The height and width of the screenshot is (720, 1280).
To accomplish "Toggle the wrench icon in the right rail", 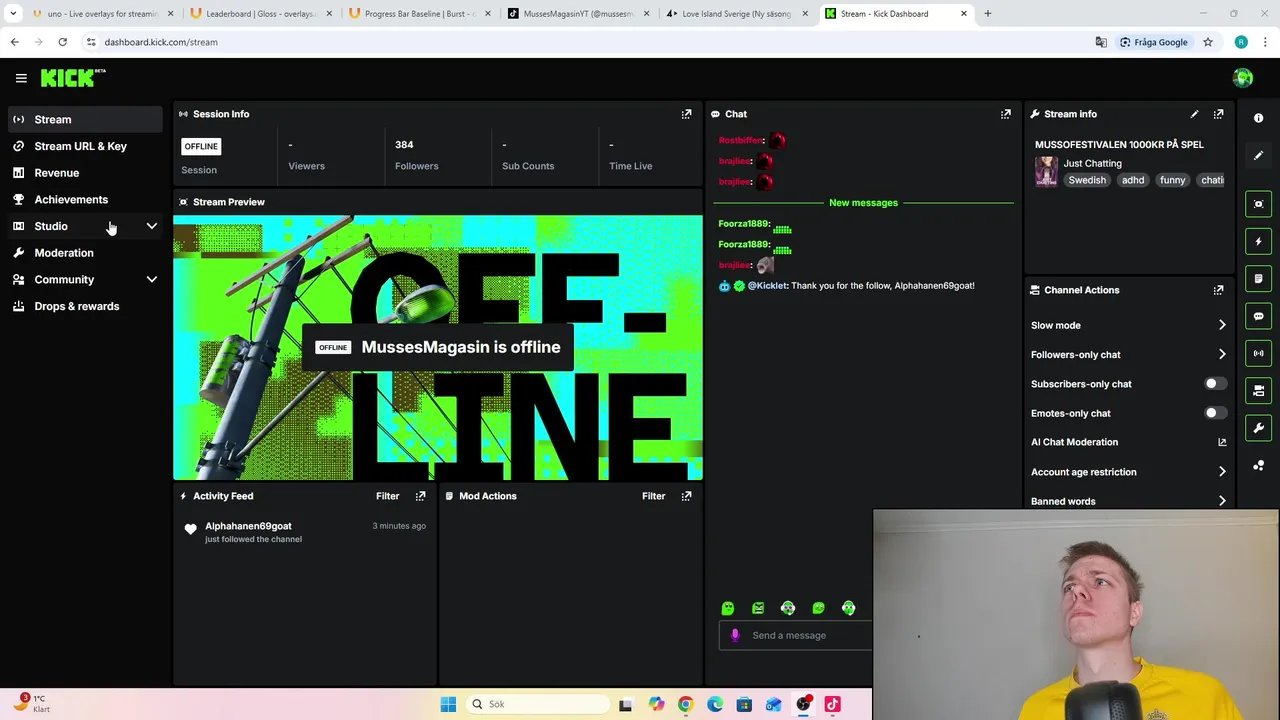I will coord(1258,428).
